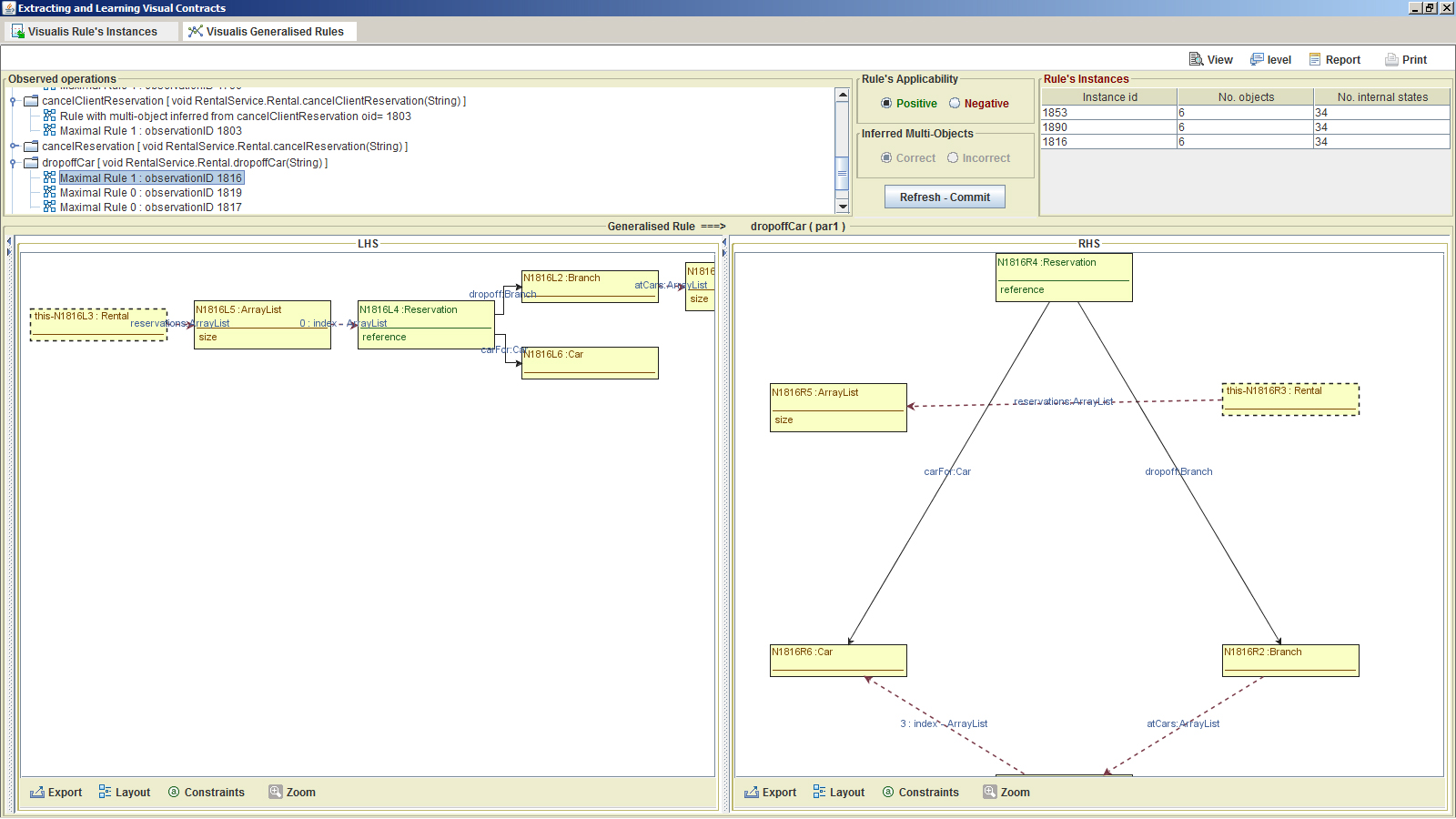Select RHS node N1816R4 Reservation
Screen dimensions: 1456x819
pyautogui.click(x=1064, y=278)
